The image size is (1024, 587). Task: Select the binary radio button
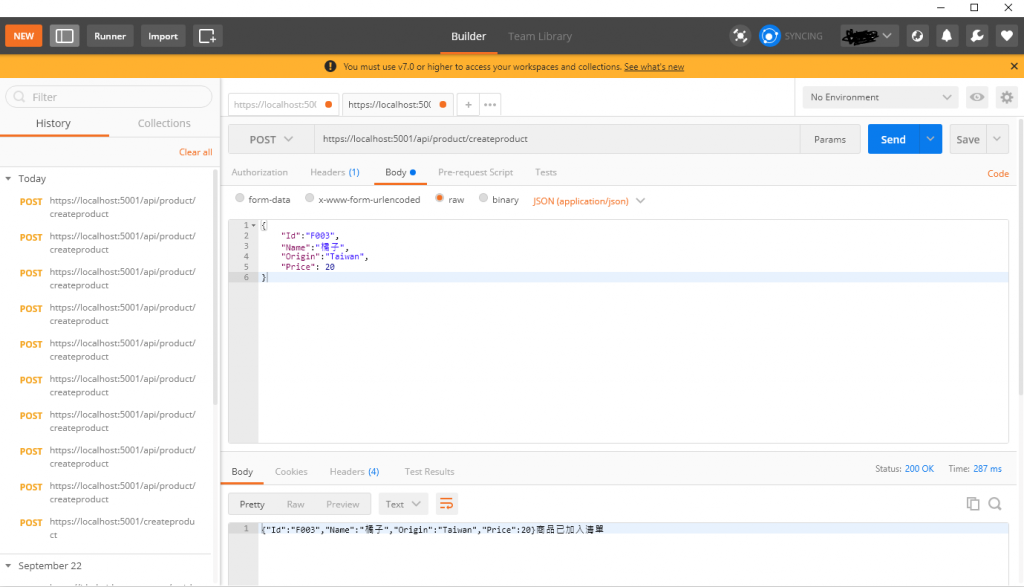[483, 198]
